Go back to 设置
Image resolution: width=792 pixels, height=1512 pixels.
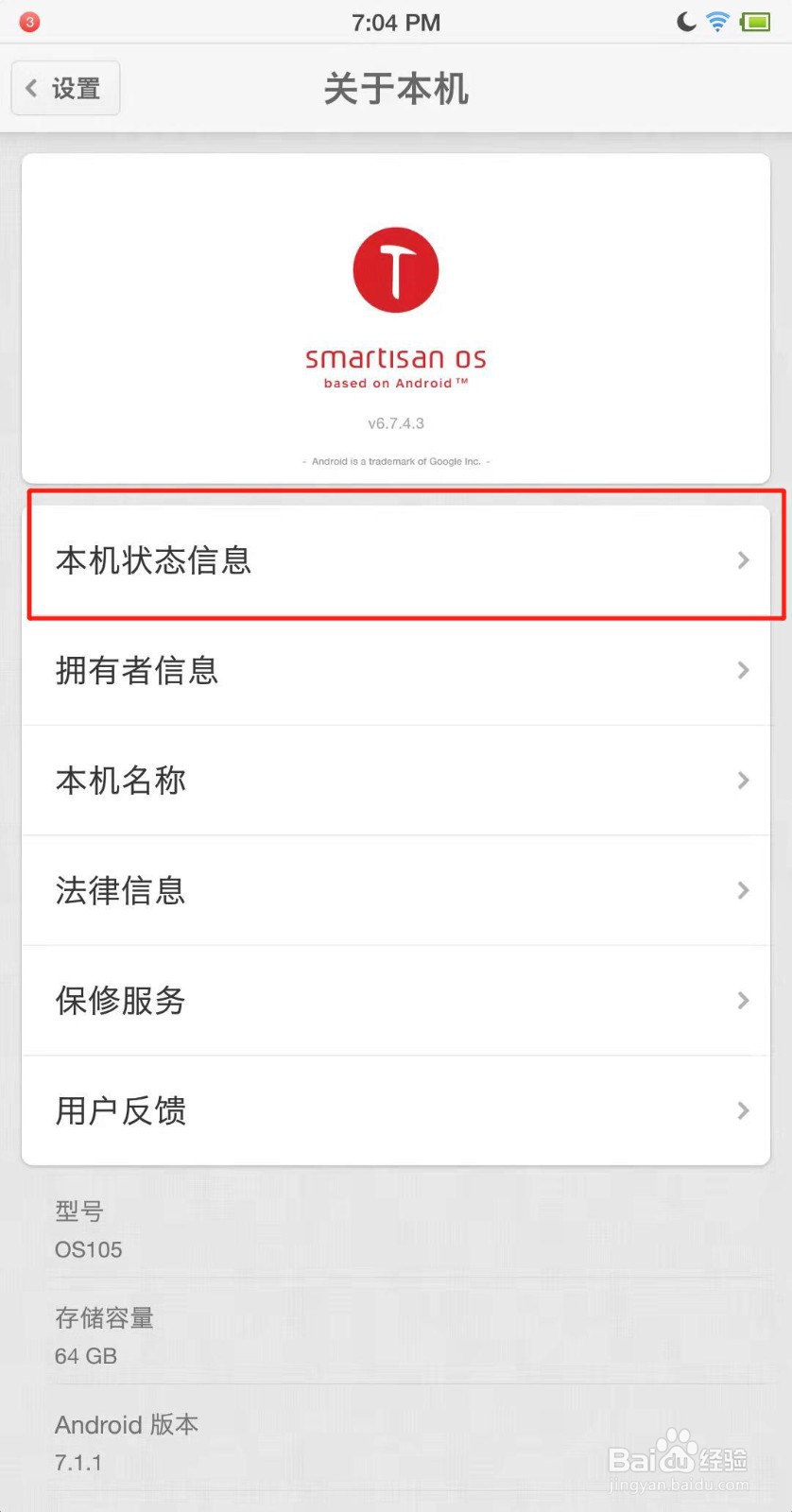(x=65, y=88)
